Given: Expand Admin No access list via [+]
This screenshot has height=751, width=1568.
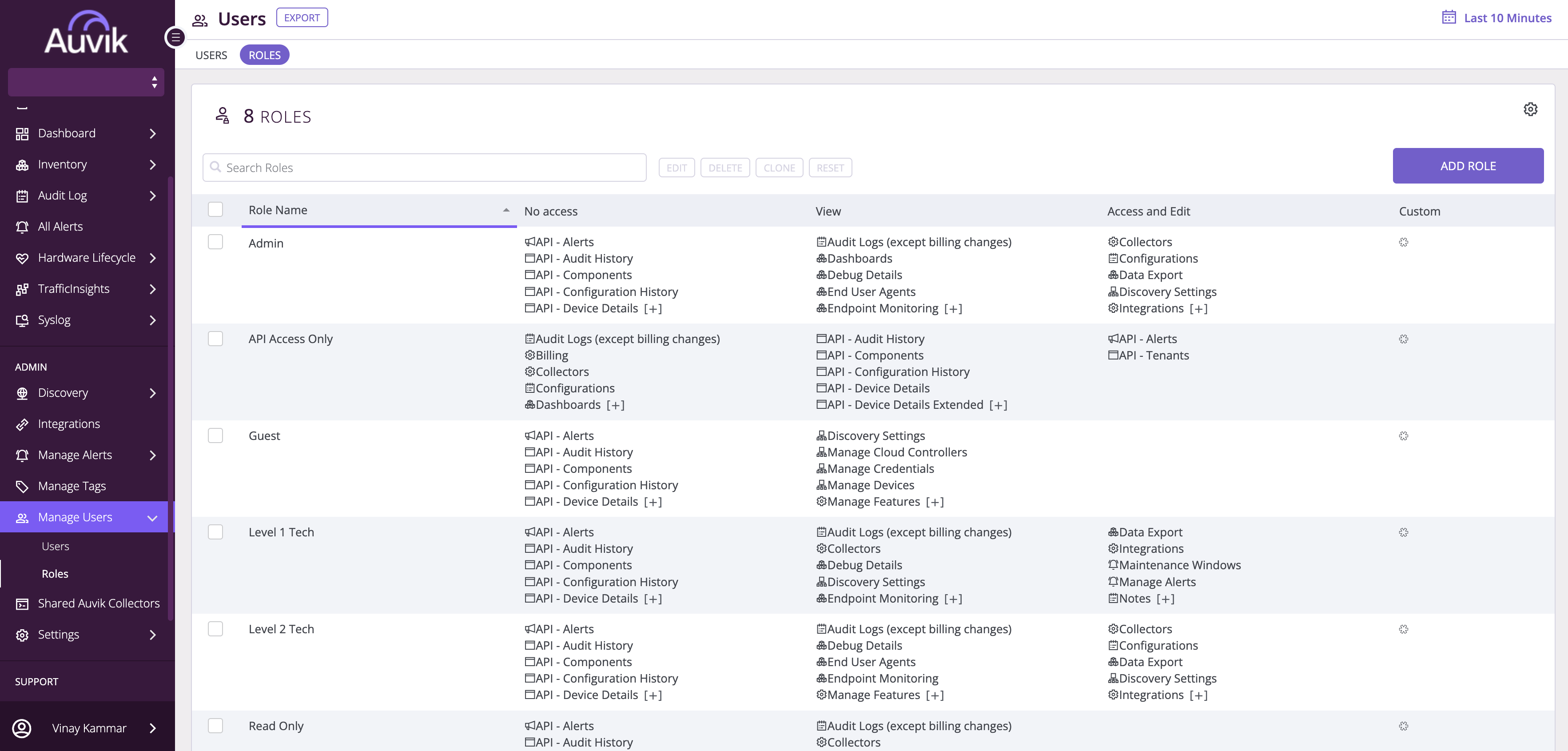Looking at the screenshot, I should click(x=653, y=309).
